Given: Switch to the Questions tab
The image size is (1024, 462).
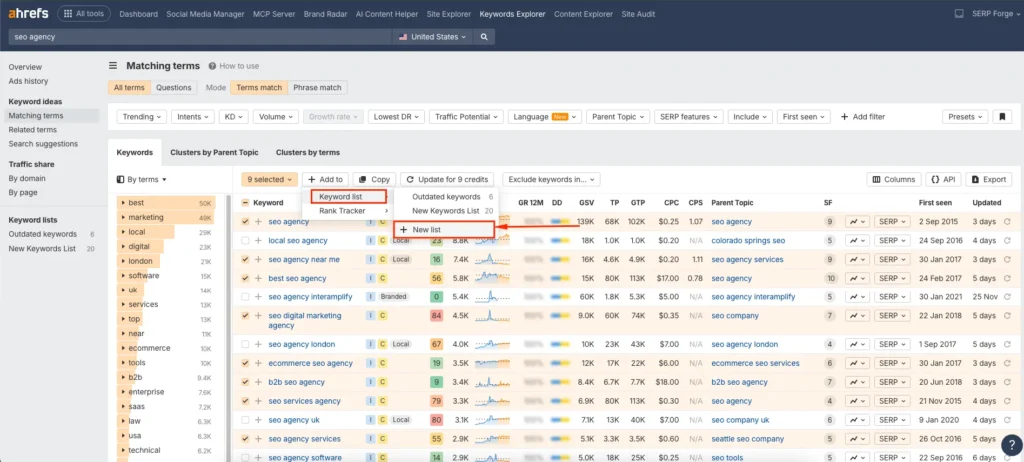Looking at the screenshot, I should coord(174,88).
